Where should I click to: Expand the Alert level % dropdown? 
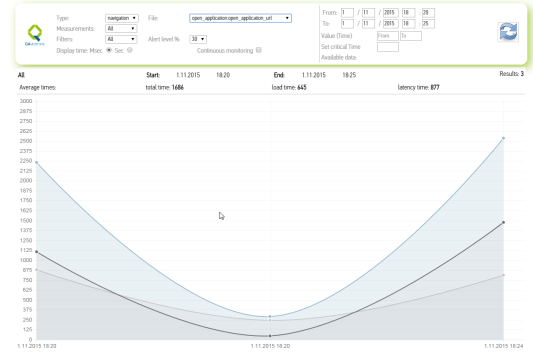click(198, 39)
